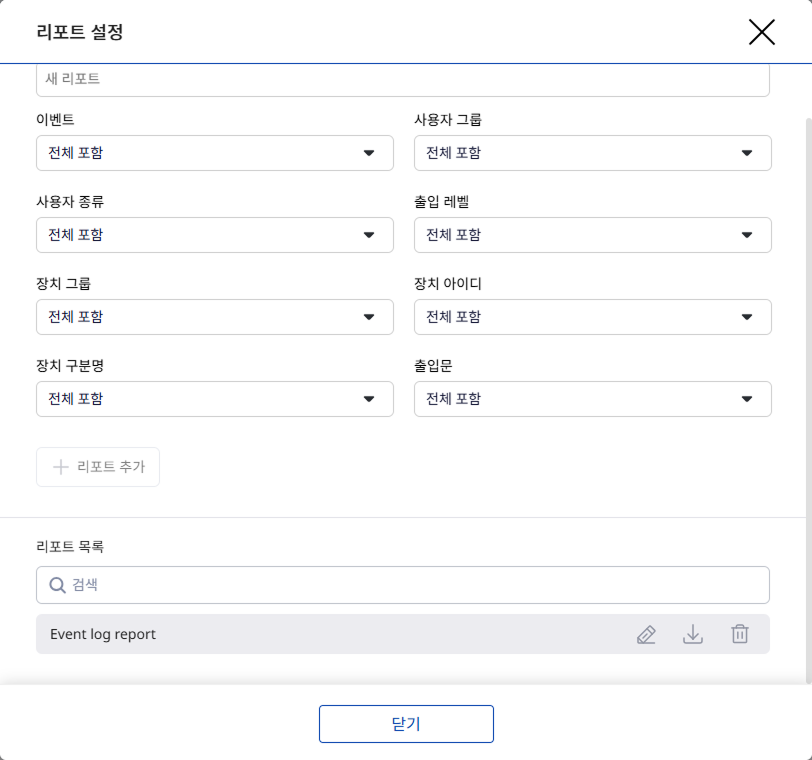Open the 장치 구분명 dropdown
The image size is (812, 760).
point(214,399)
